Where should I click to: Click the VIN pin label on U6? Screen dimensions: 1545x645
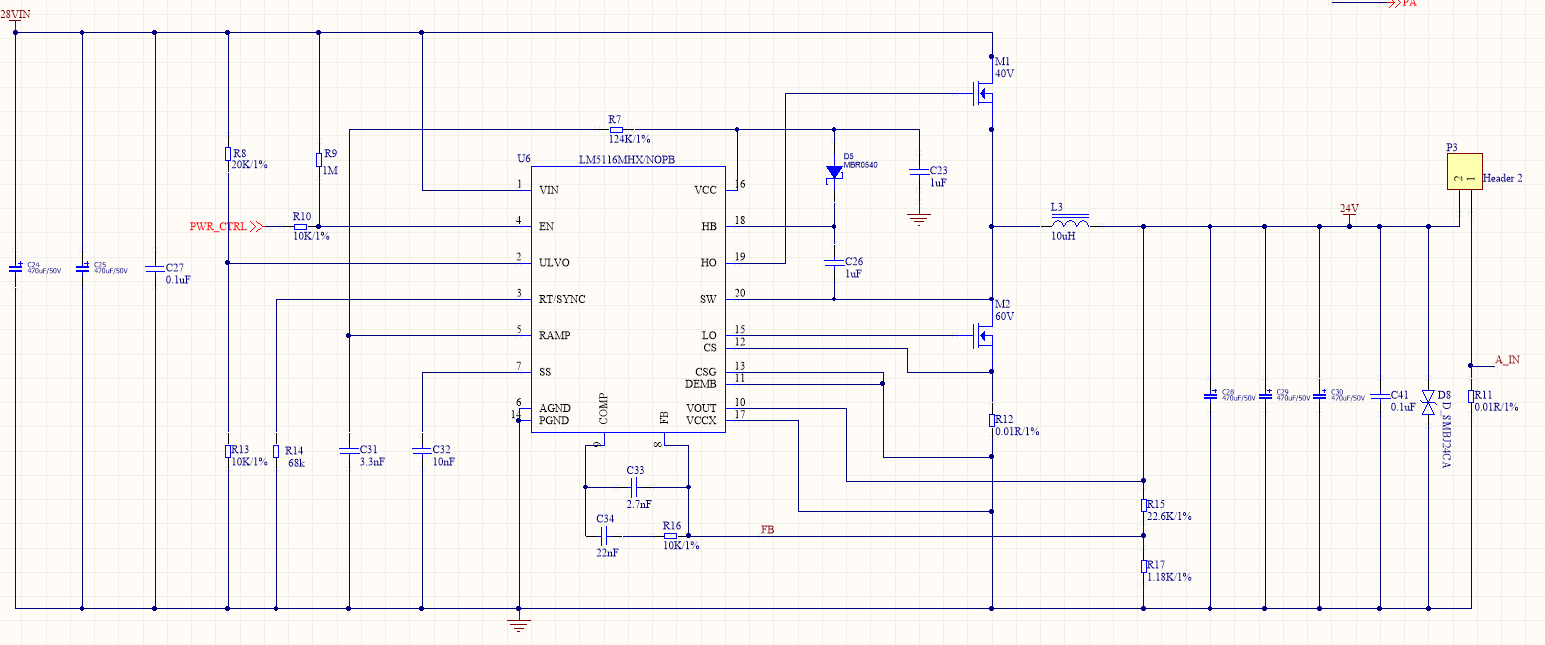point(549,190)
